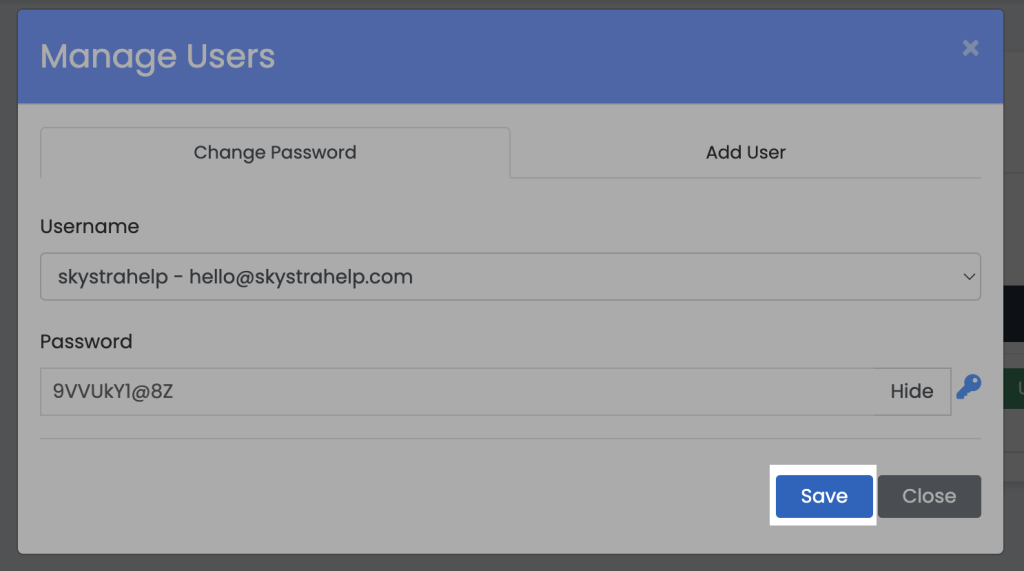Save the new password
Screen dimensions: 1024x571
pos(824,496)
